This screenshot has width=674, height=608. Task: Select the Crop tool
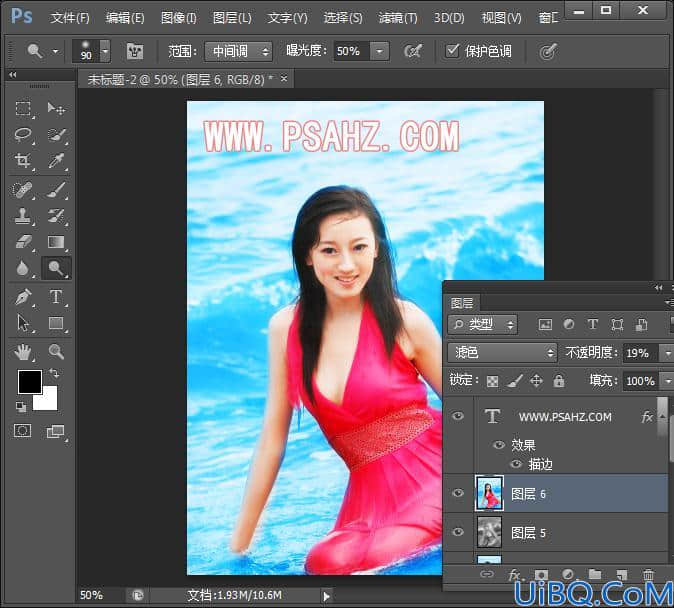coord(23,161)
